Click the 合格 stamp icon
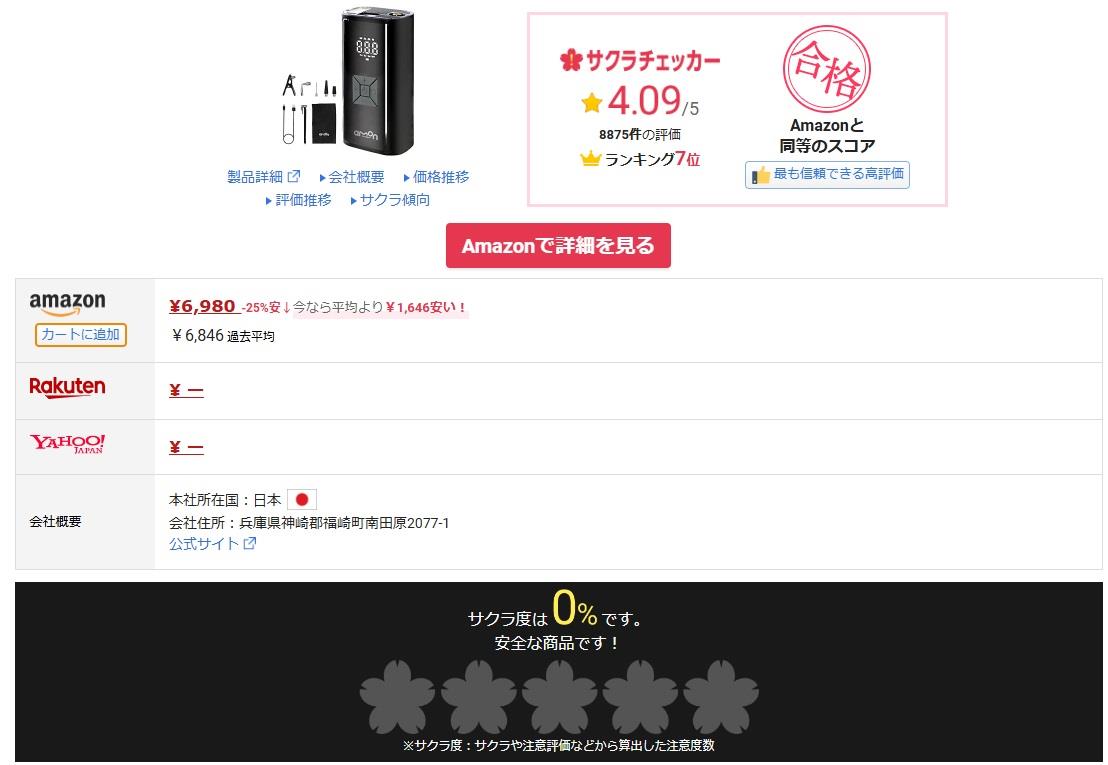The width and height of the screenshot is (1108, 765). 827,69
